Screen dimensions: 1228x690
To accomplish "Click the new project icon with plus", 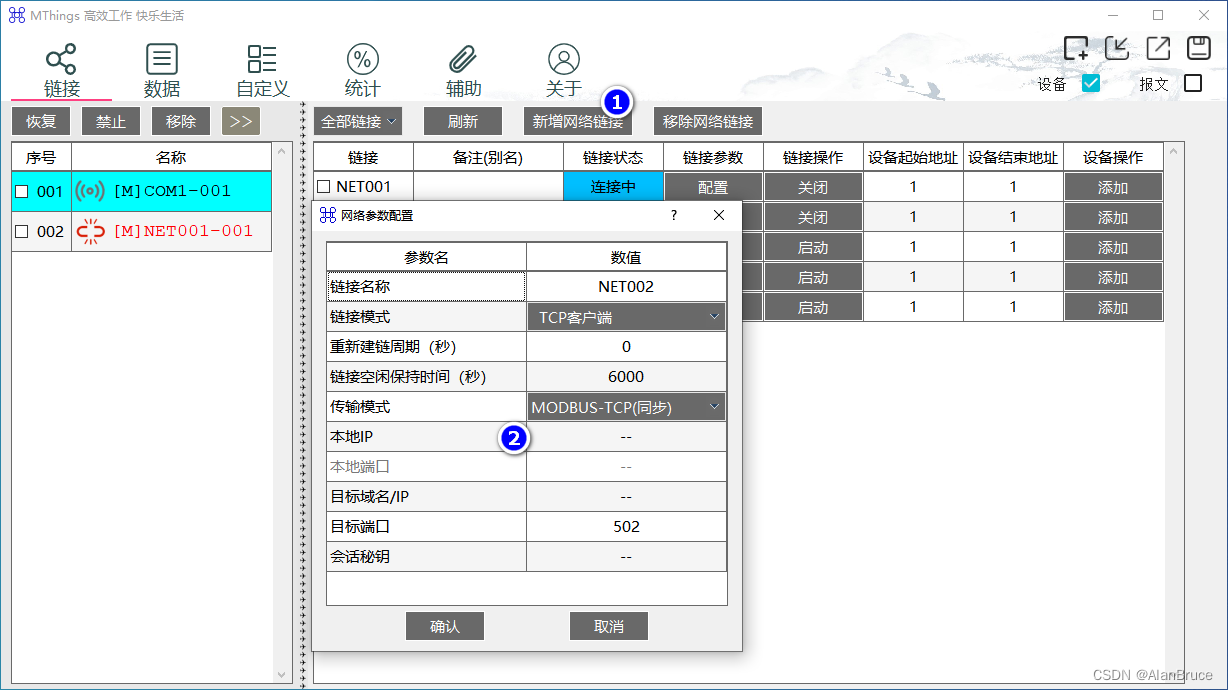I will 1076,48.
